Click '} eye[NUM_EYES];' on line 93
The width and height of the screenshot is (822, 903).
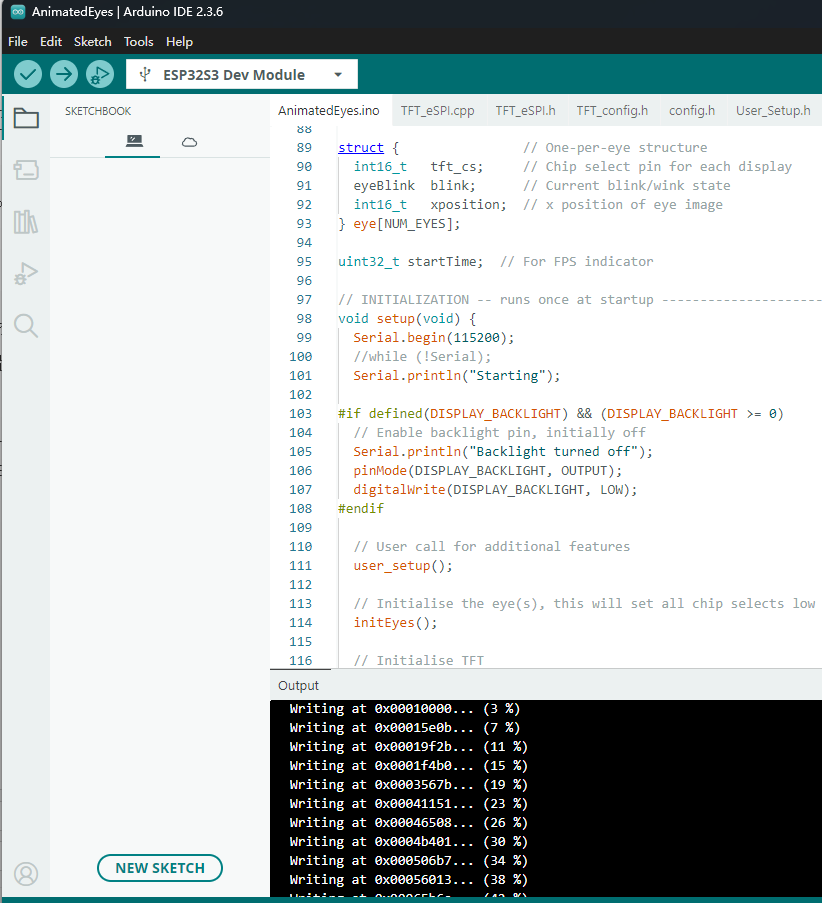pyautogui.click(x=399, y=223)
